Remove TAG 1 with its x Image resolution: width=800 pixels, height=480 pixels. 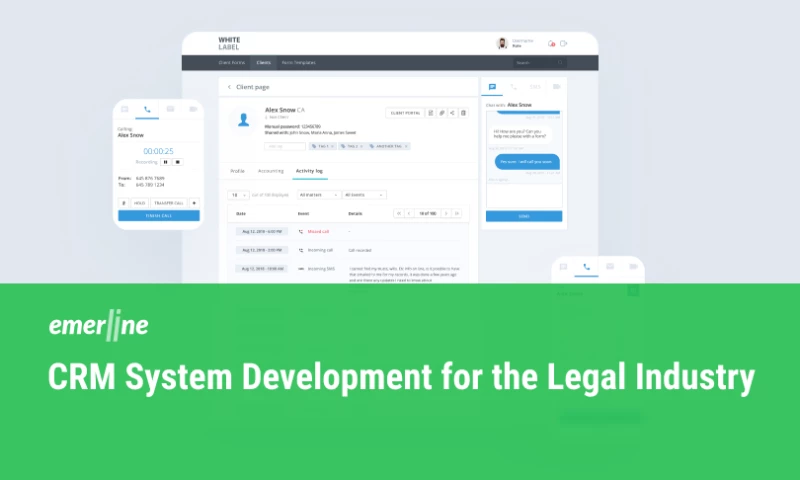[333, 146]
